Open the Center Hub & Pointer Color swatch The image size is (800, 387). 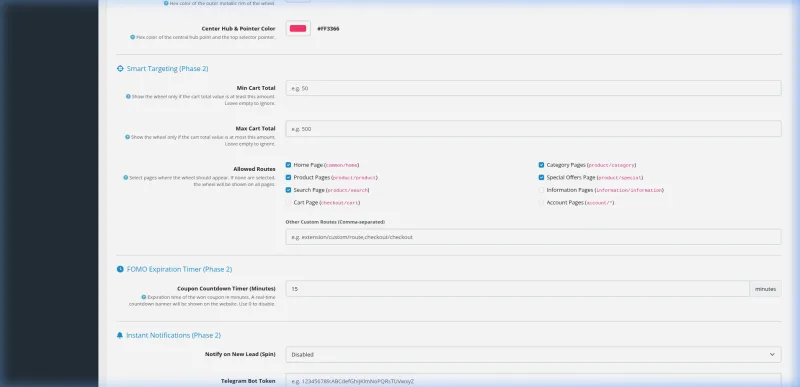[x=298, y=29]
